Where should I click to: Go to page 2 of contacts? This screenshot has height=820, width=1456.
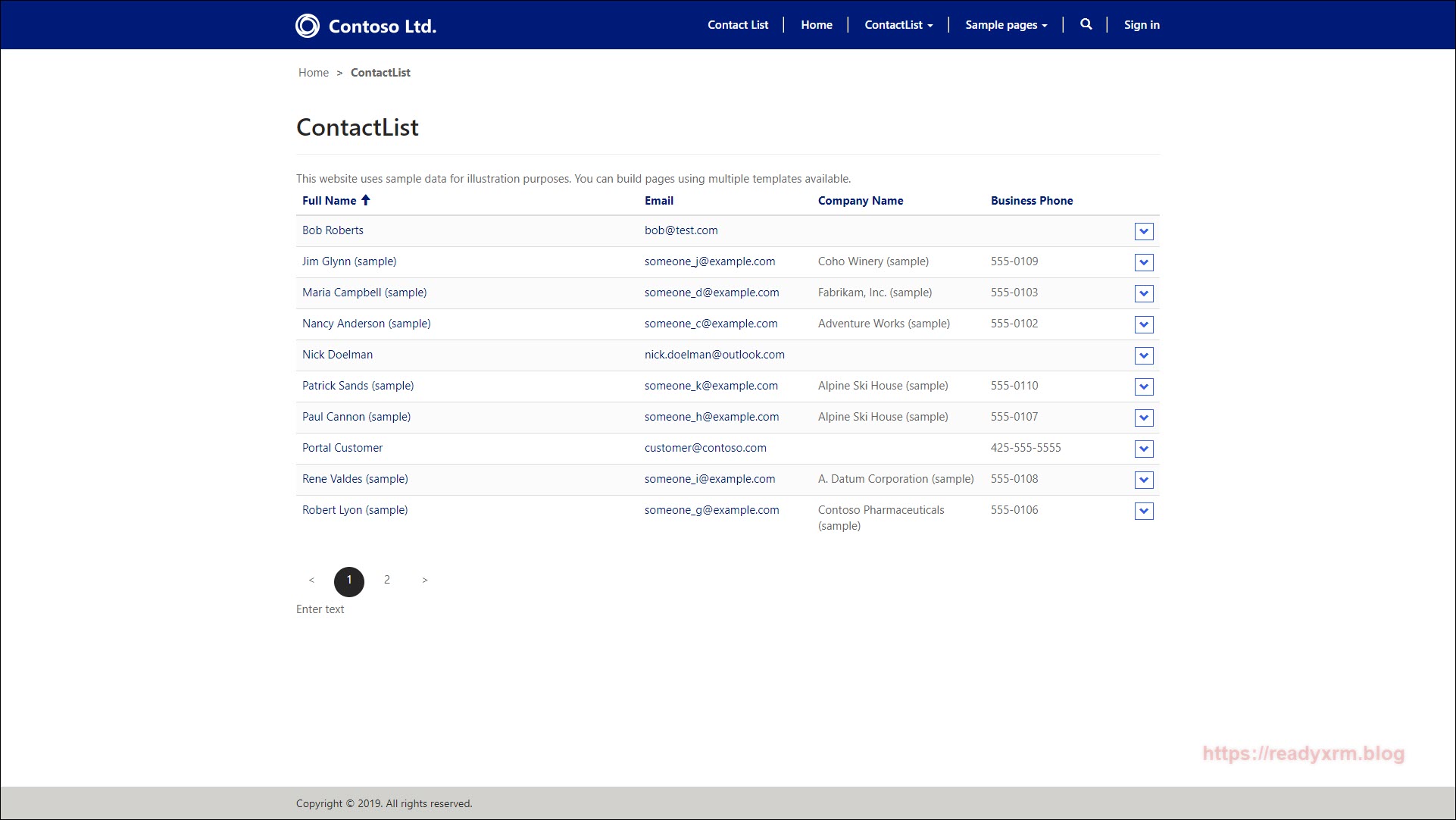387,580
